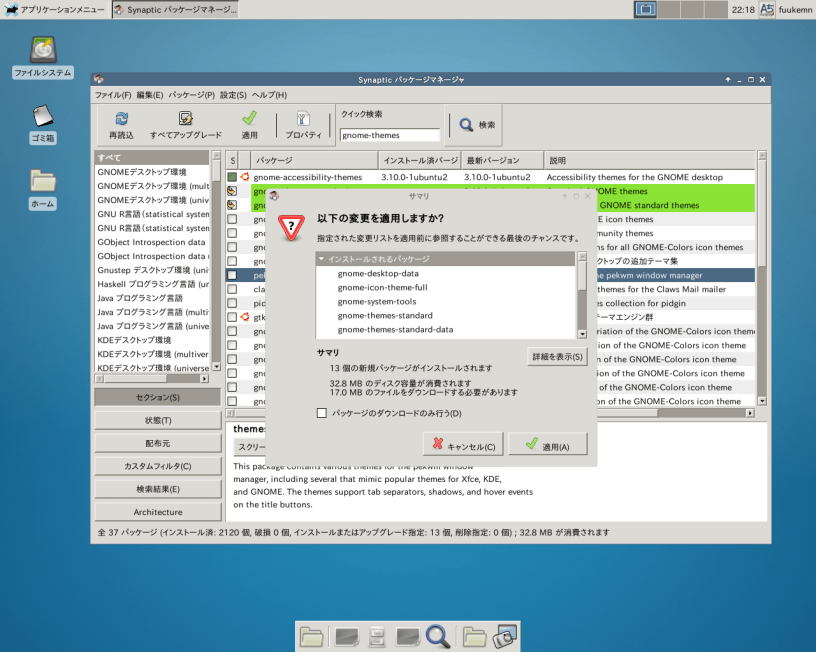Click the question warning icon in dialog
Image resolution: width=816 pixels, height=652 pixels.
click(291, 227)
